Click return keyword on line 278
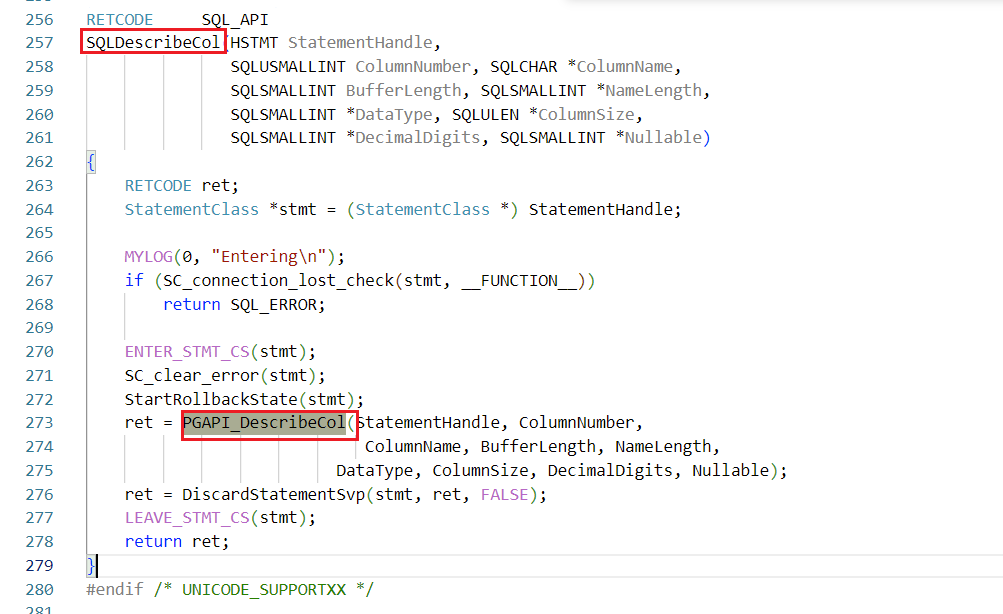 154,542
